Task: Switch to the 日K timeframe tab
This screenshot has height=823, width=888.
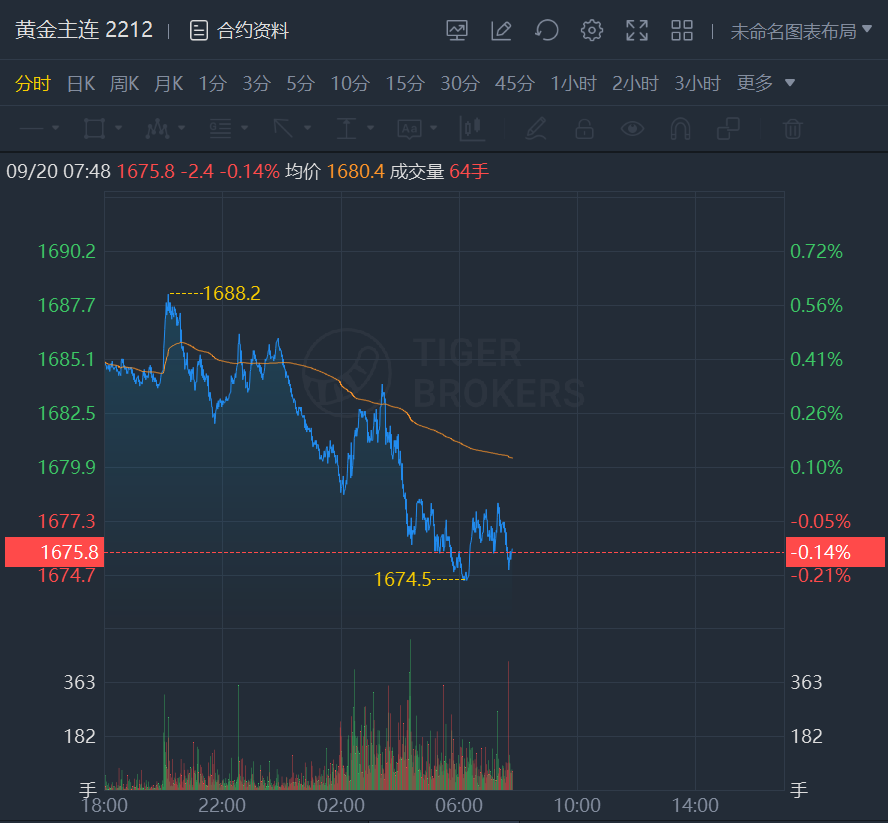Action: click(81, 83)
